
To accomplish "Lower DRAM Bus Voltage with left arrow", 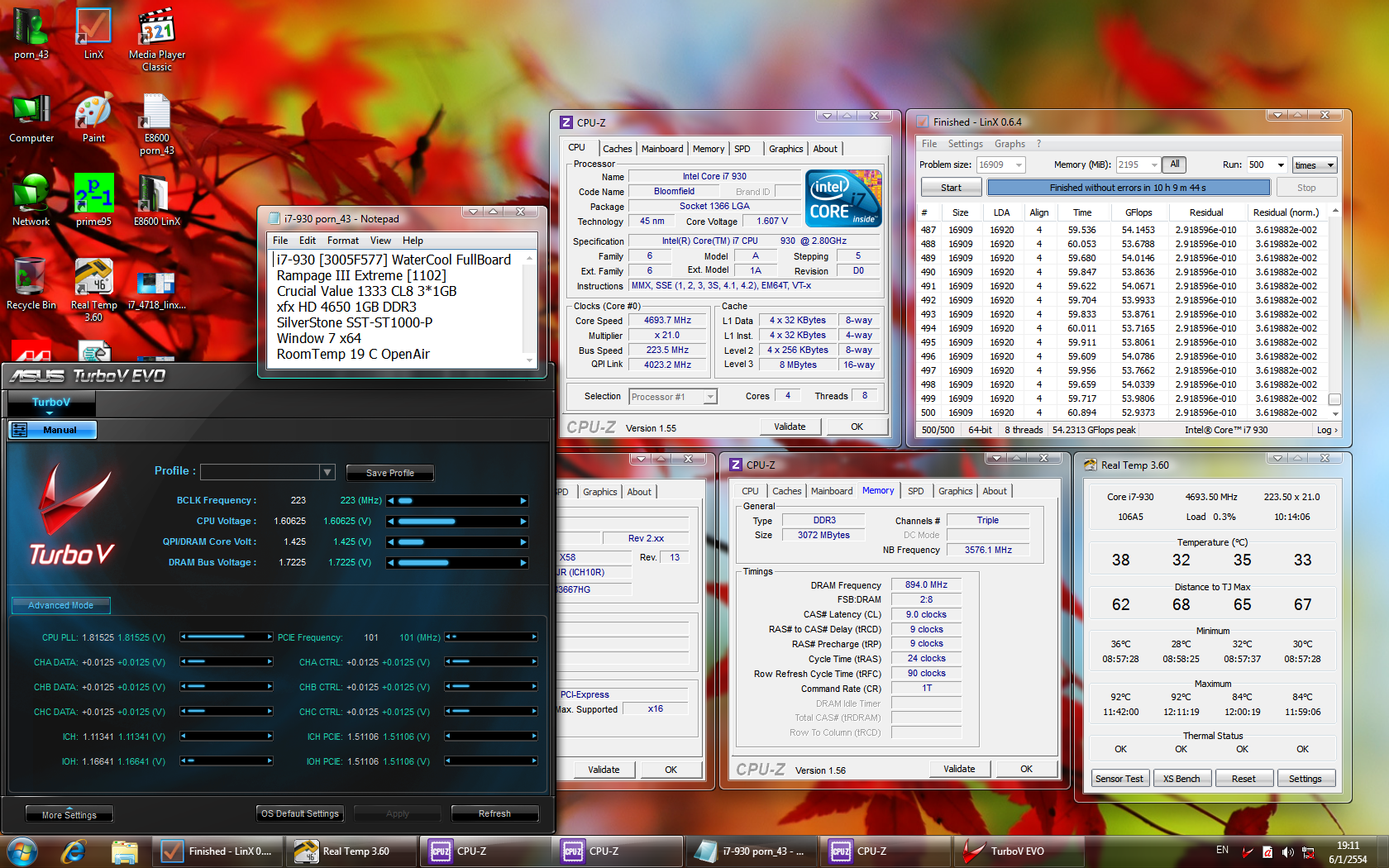I will (x=391, y=563).
